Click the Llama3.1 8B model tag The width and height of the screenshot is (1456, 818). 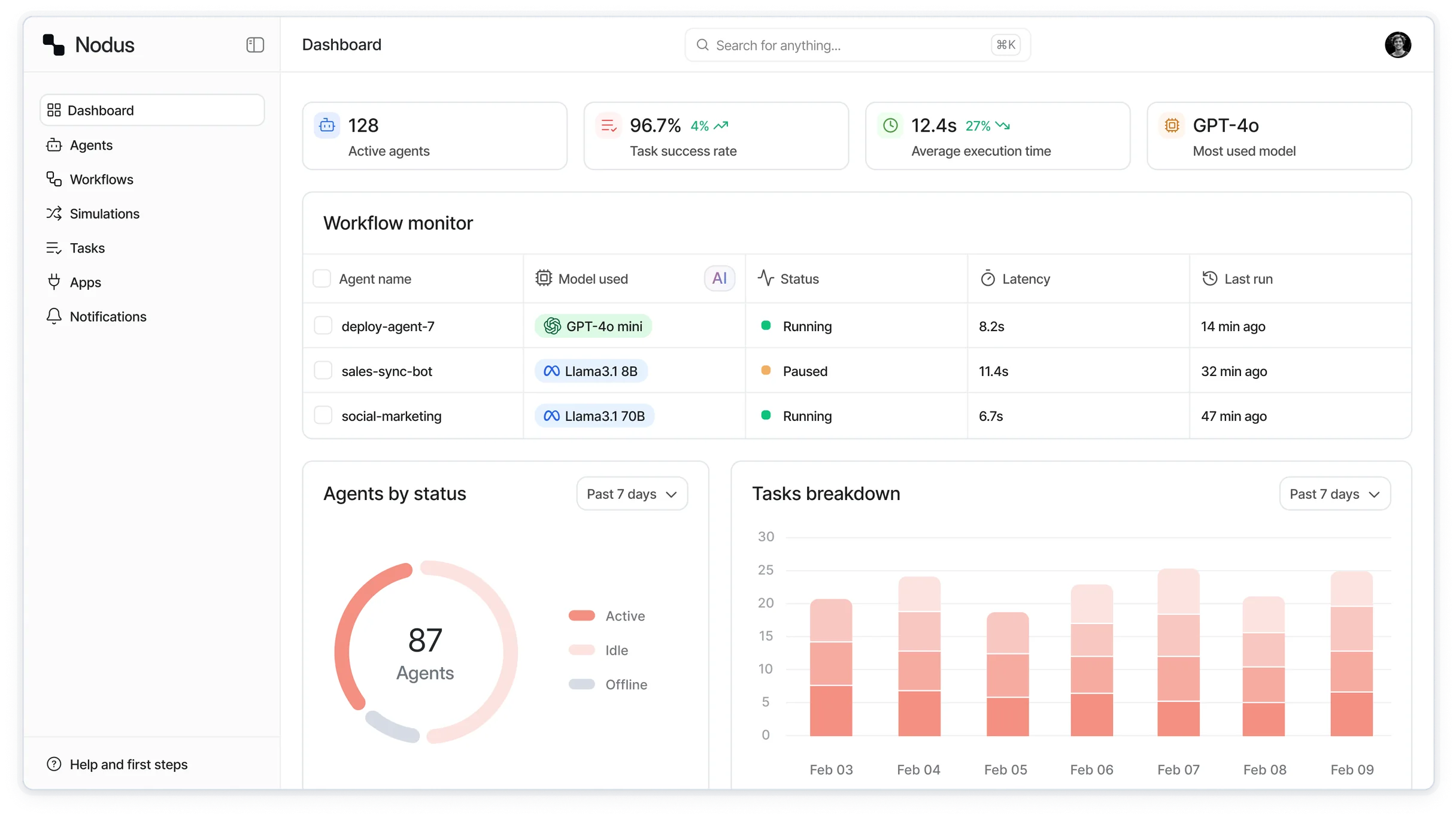coord(591,371)
